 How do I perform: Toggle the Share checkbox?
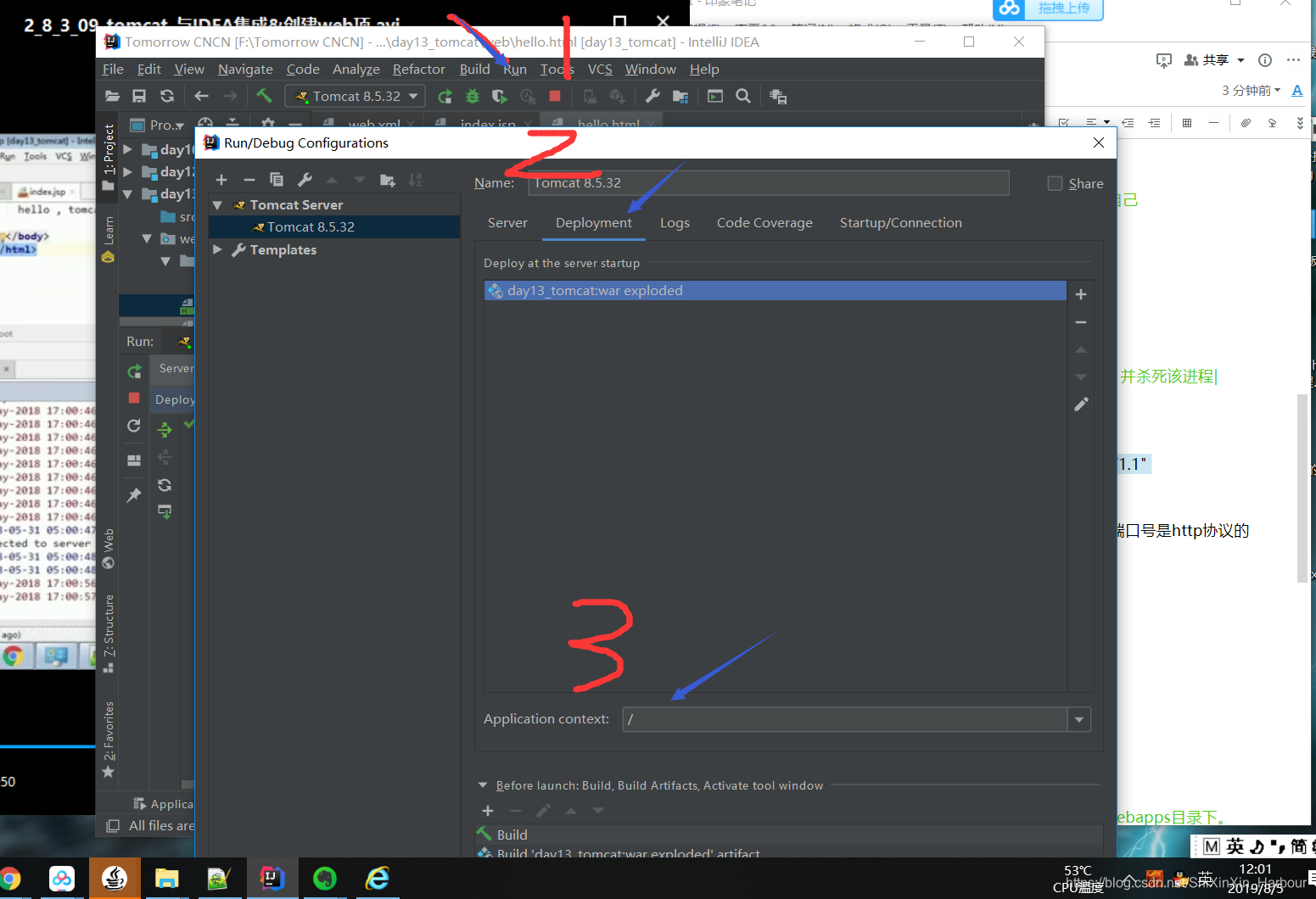(x=1055, y=183)
